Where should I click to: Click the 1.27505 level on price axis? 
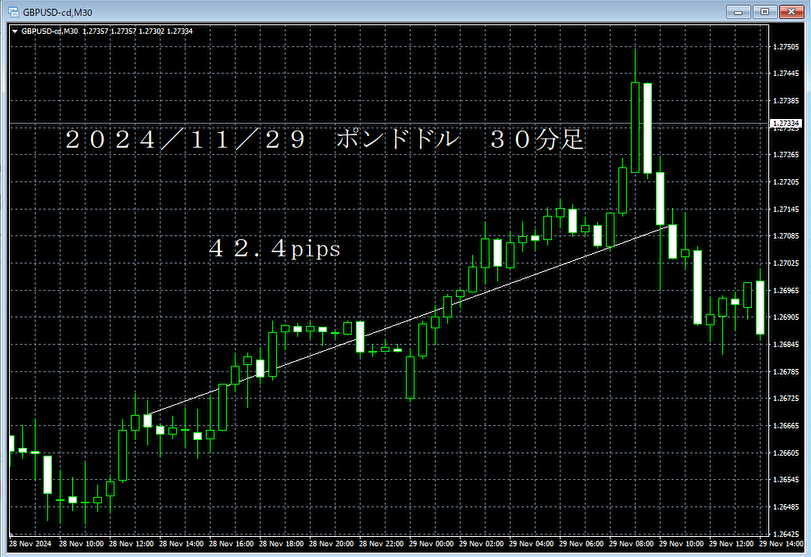[788, 47]
